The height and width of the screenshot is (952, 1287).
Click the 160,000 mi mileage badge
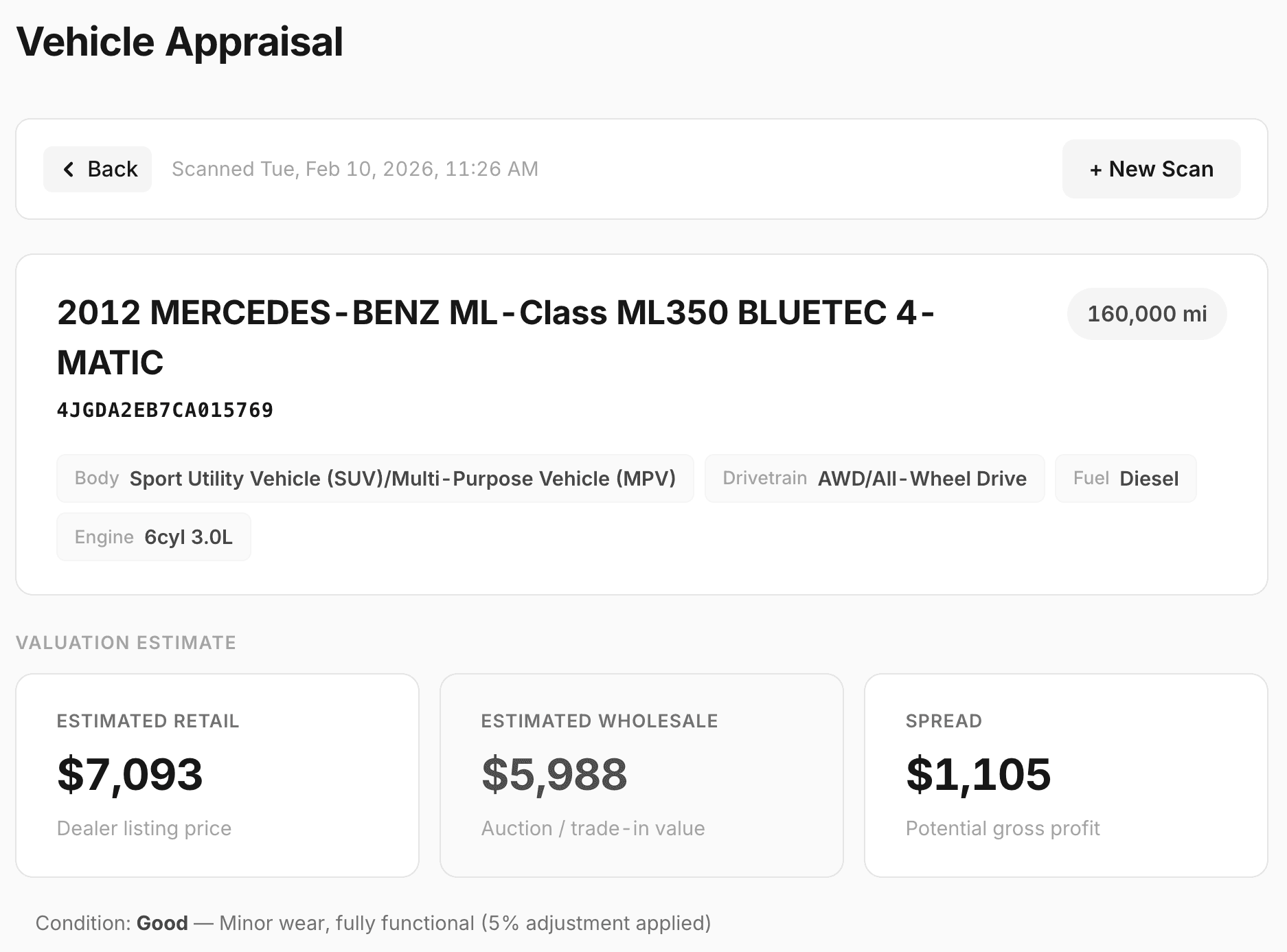tap(1146, 314)
